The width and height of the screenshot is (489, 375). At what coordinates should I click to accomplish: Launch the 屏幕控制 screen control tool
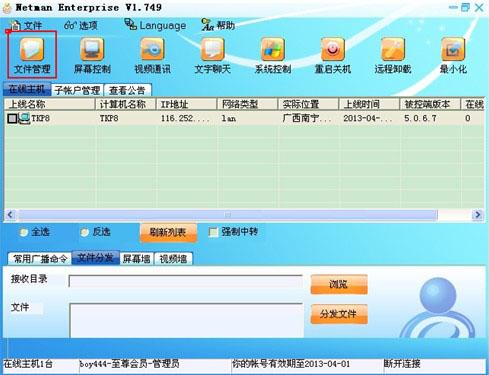click(92, 55)
